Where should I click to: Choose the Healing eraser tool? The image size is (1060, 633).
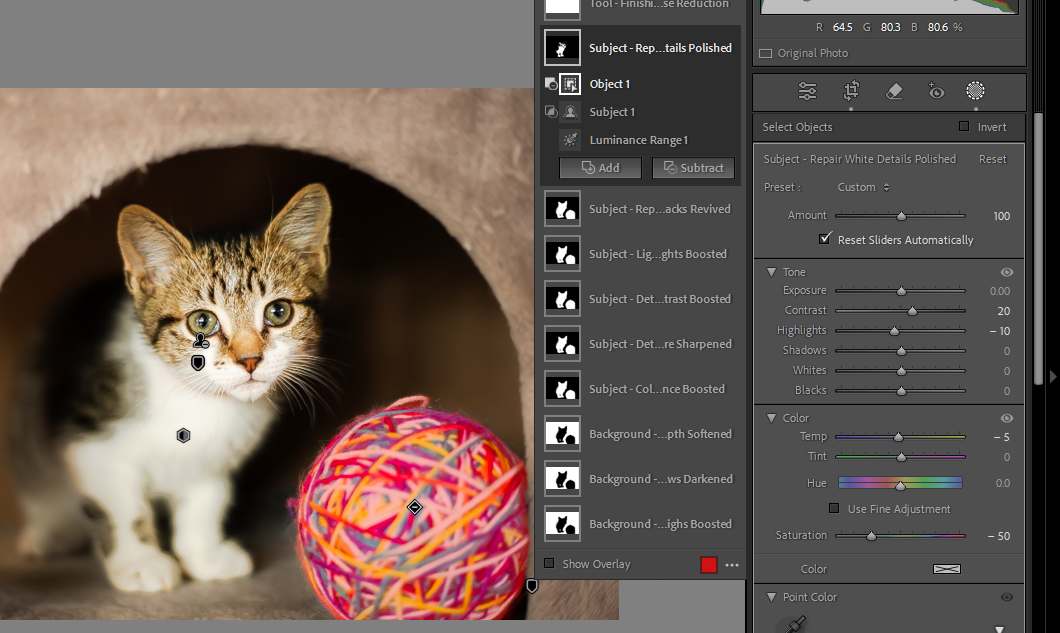pos(894,92)
